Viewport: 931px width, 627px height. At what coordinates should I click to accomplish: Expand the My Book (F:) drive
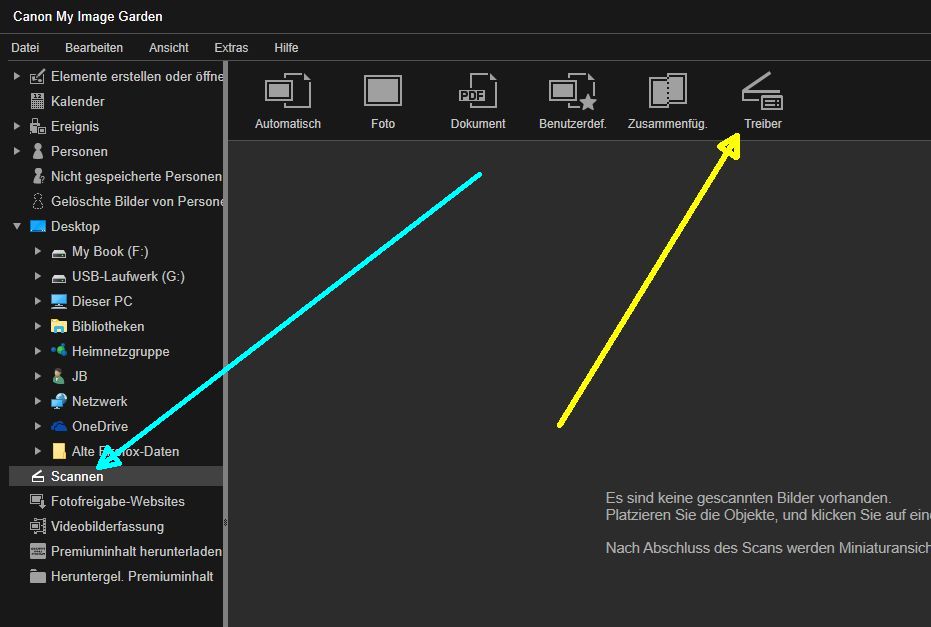pos(37,251)
